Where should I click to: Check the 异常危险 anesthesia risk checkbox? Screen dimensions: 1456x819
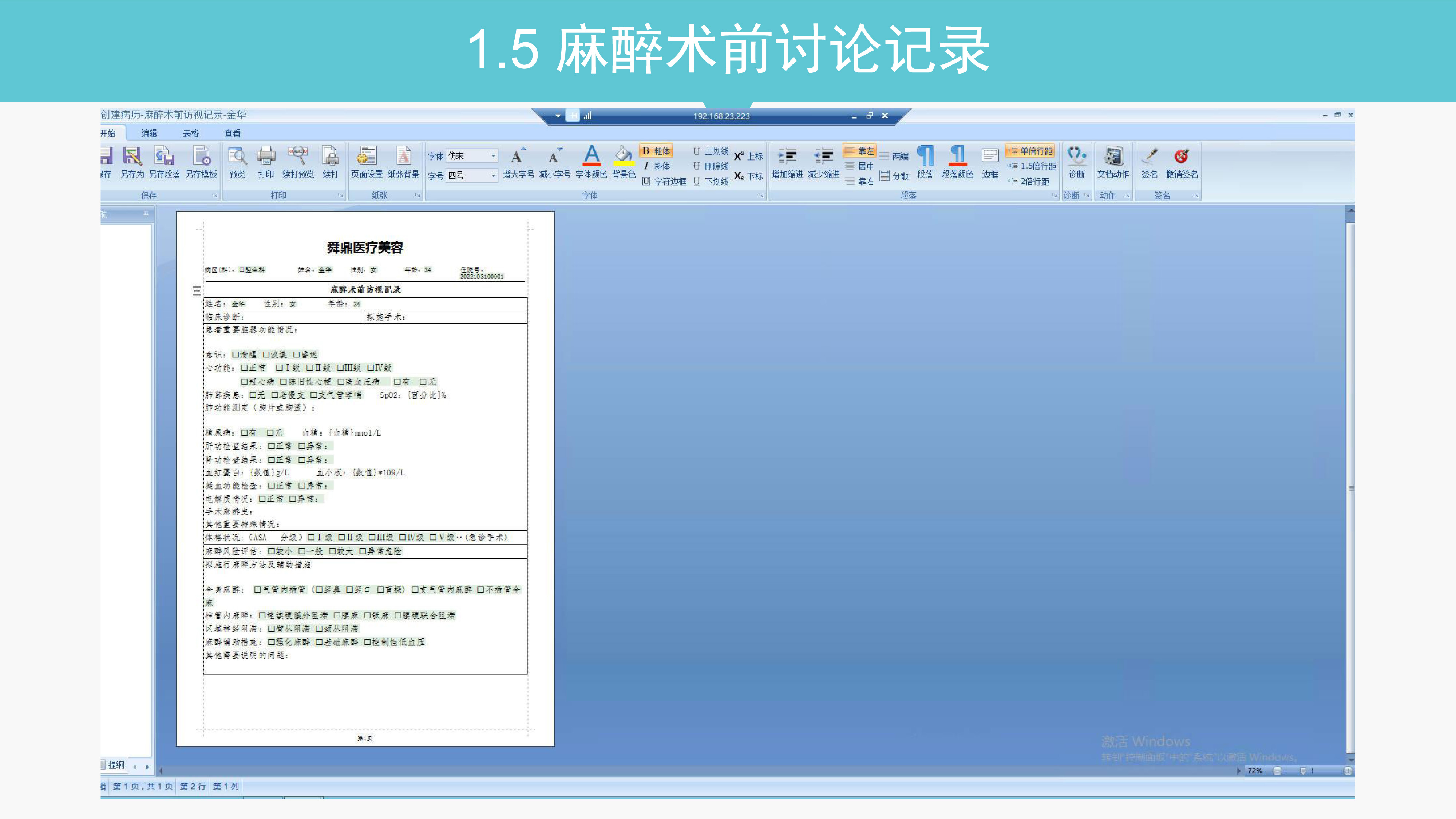coord(363,552)
